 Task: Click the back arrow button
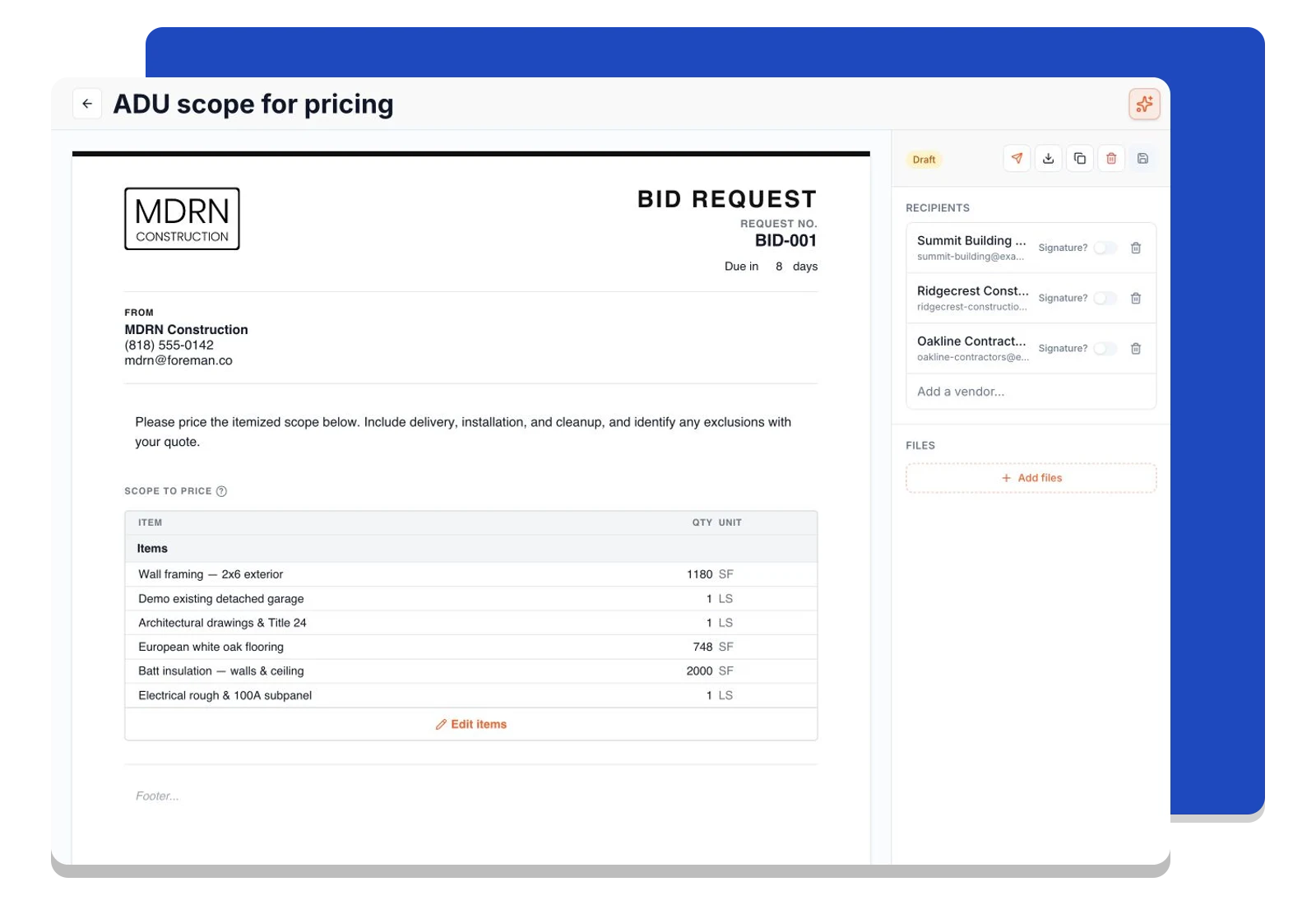pos(87,104)
